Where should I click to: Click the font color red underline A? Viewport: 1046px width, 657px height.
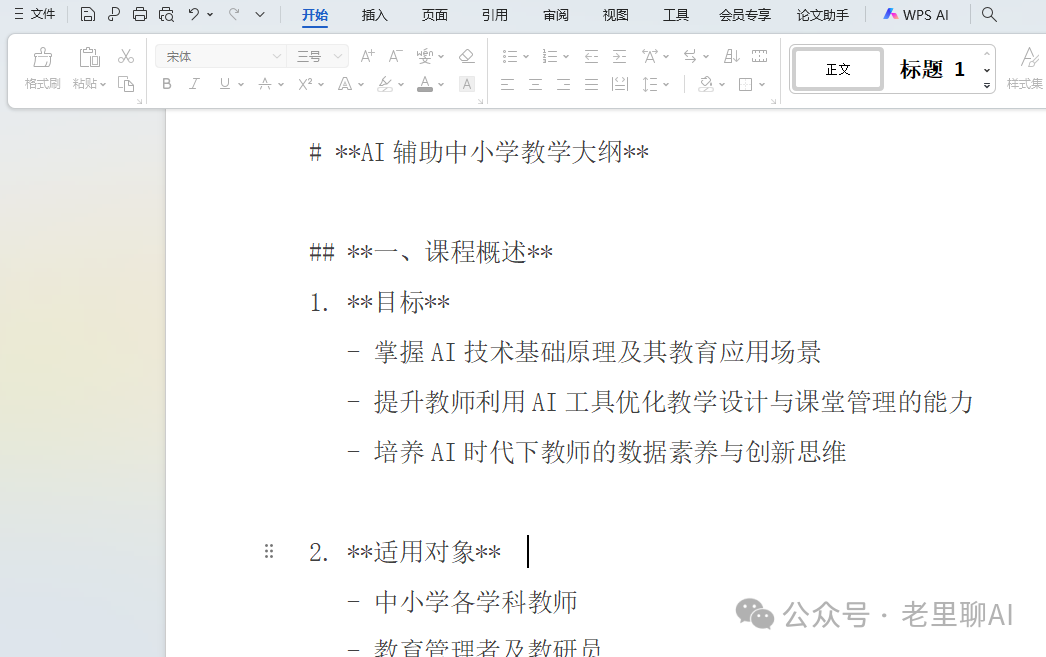[425, 84]
